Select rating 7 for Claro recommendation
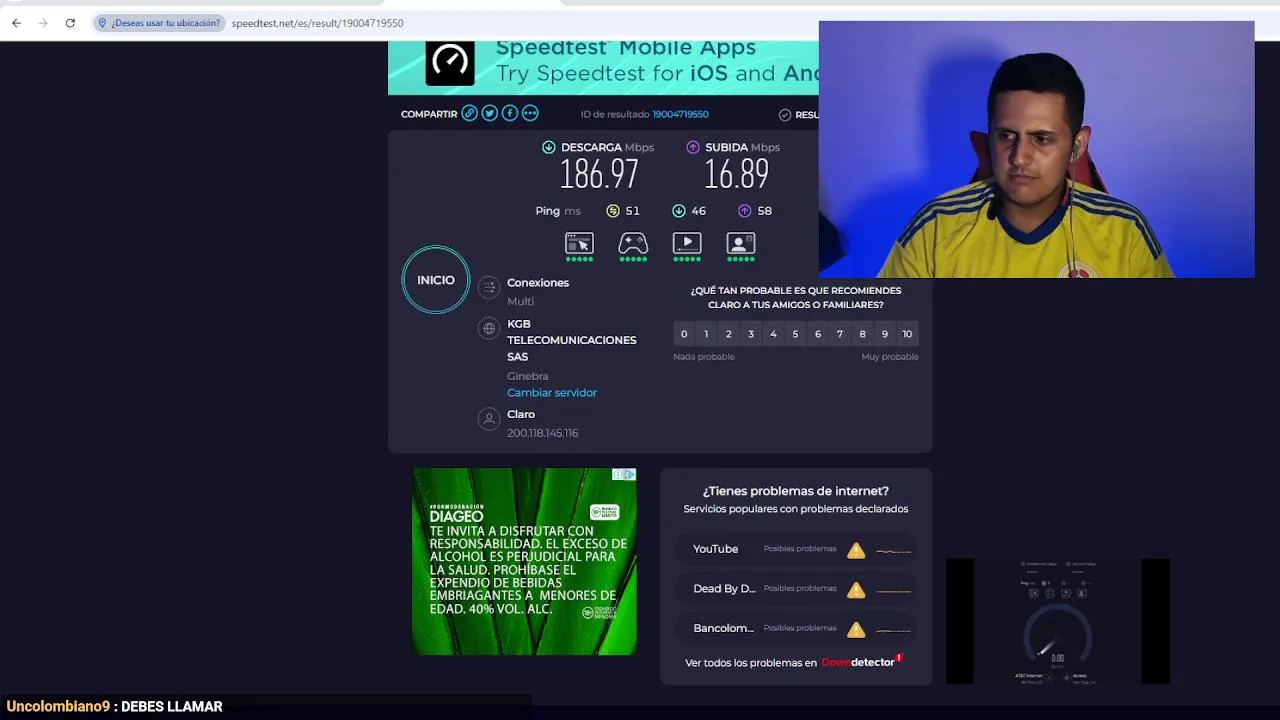Image resolution: width=1280 pixels, height=720 pixels. coord(840,334)
